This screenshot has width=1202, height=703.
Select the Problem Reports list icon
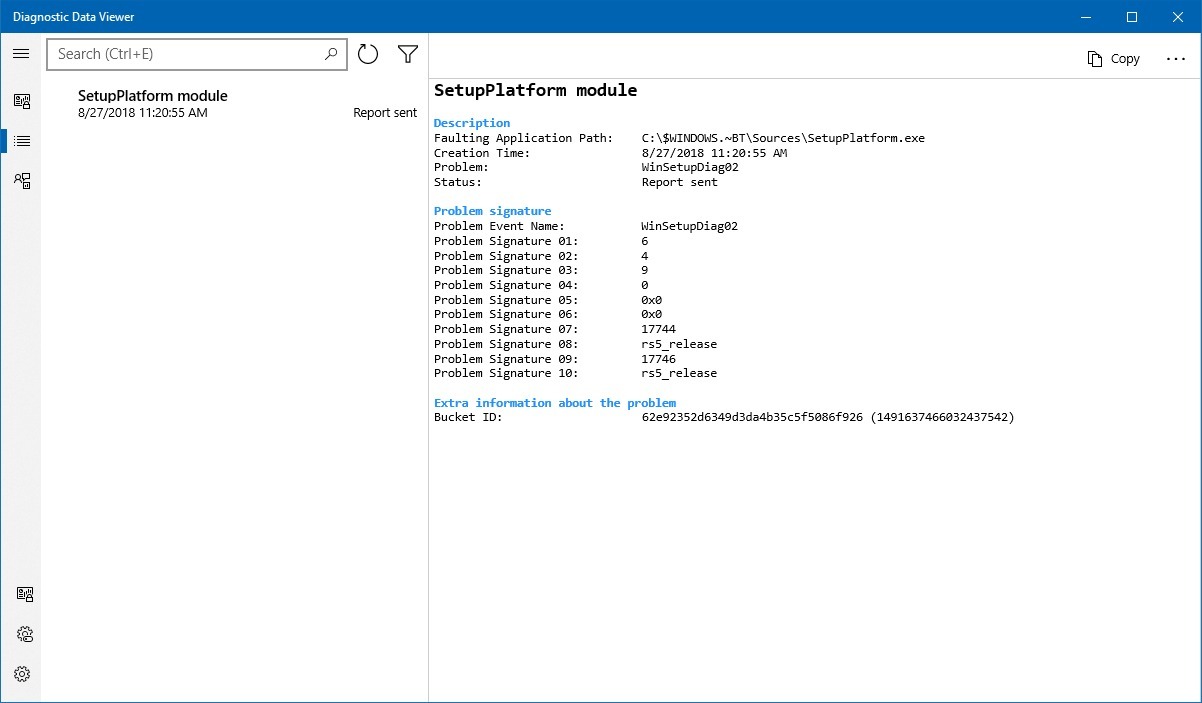[x=21, y=141]
